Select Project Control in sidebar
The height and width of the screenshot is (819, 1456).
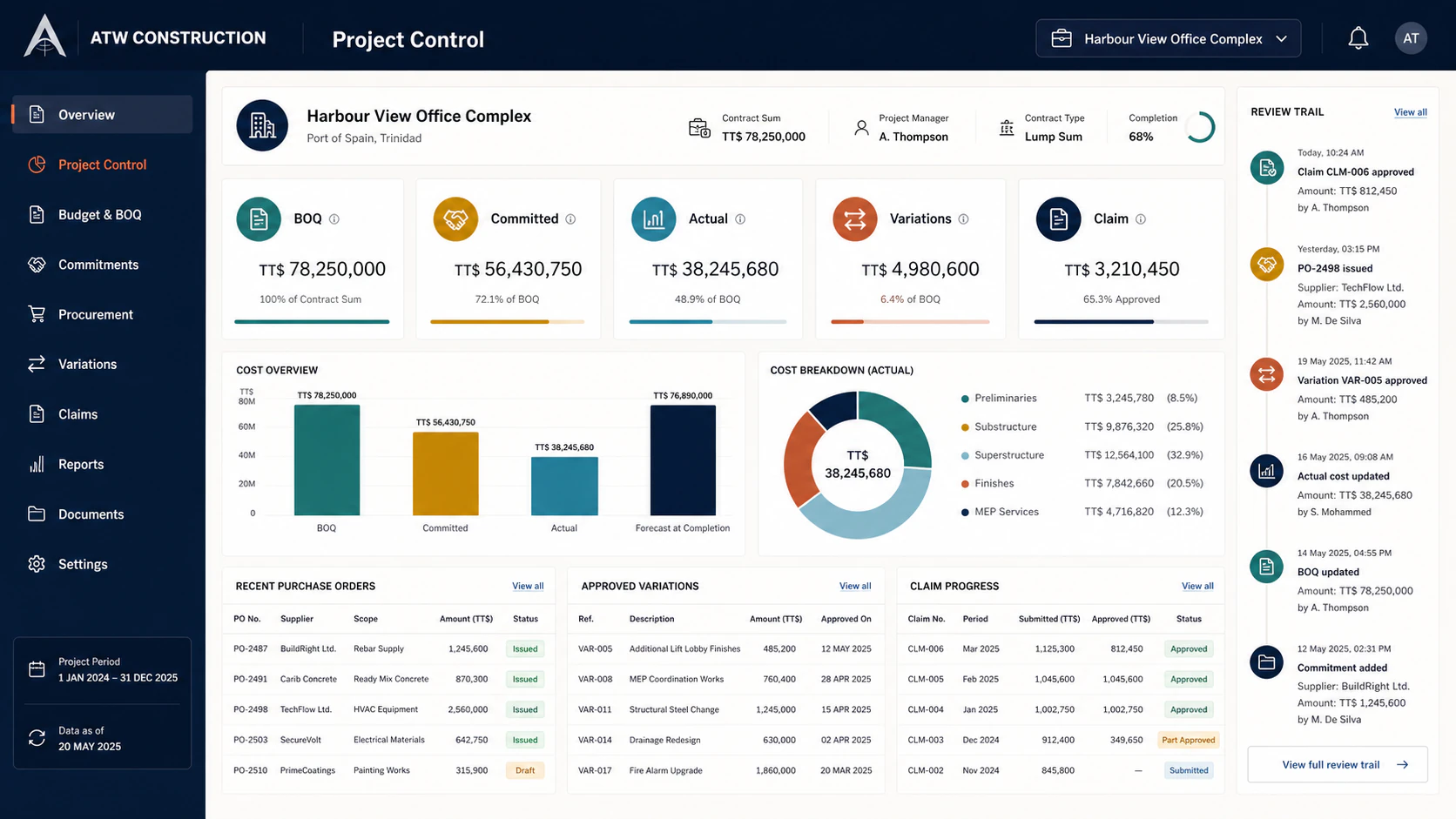[103, 164]
